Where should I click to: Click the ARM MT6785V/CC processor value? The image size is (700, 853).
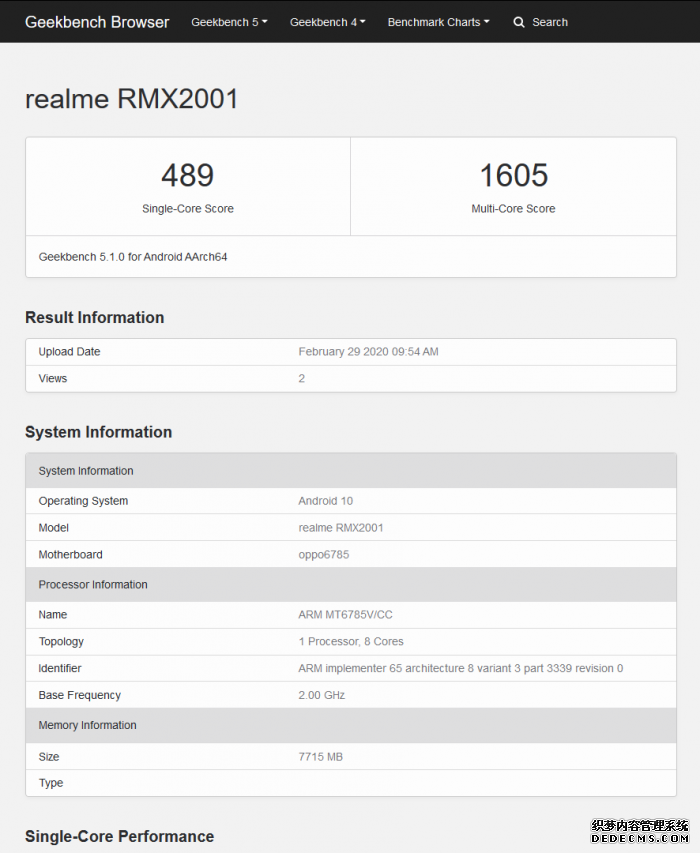(345, 615)
